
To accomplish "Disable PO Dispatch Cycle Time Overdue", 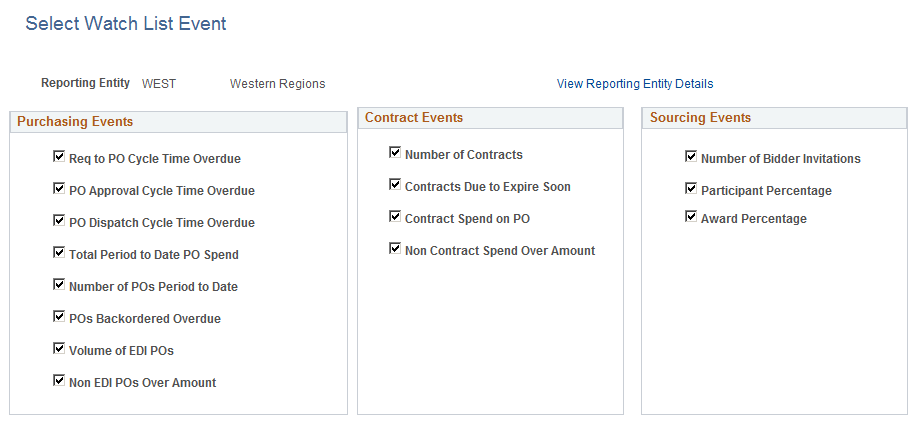I will coord(59,221).
